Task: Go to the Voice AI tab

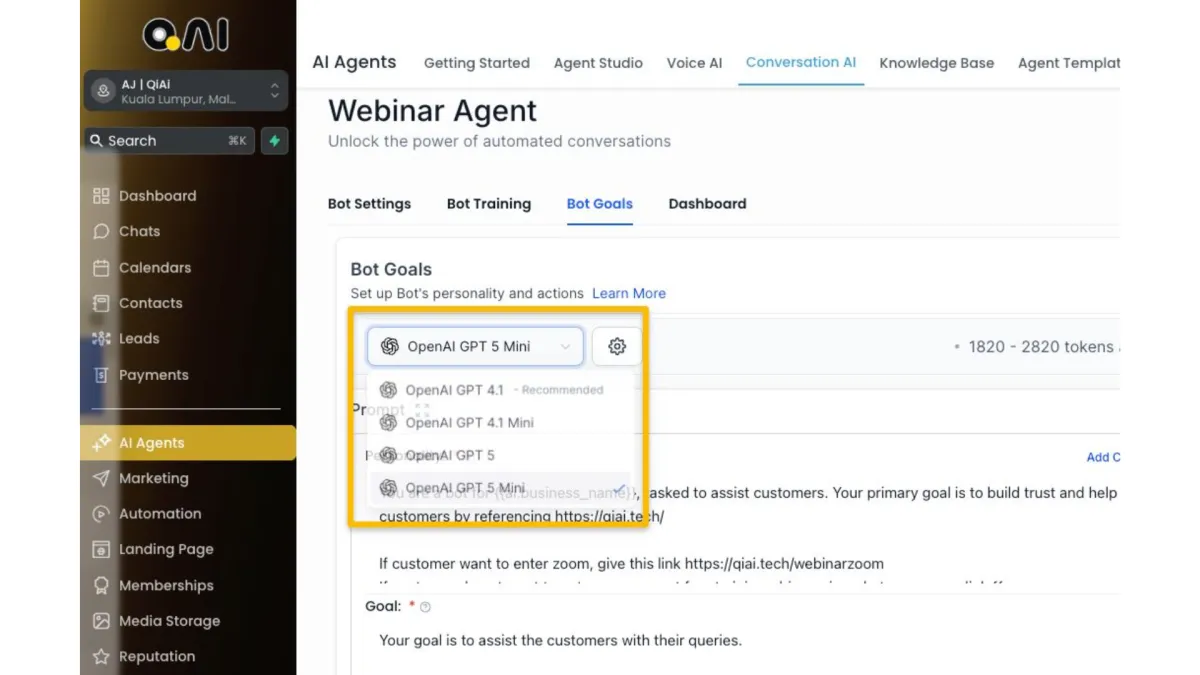Action: (x=694, y=63)
